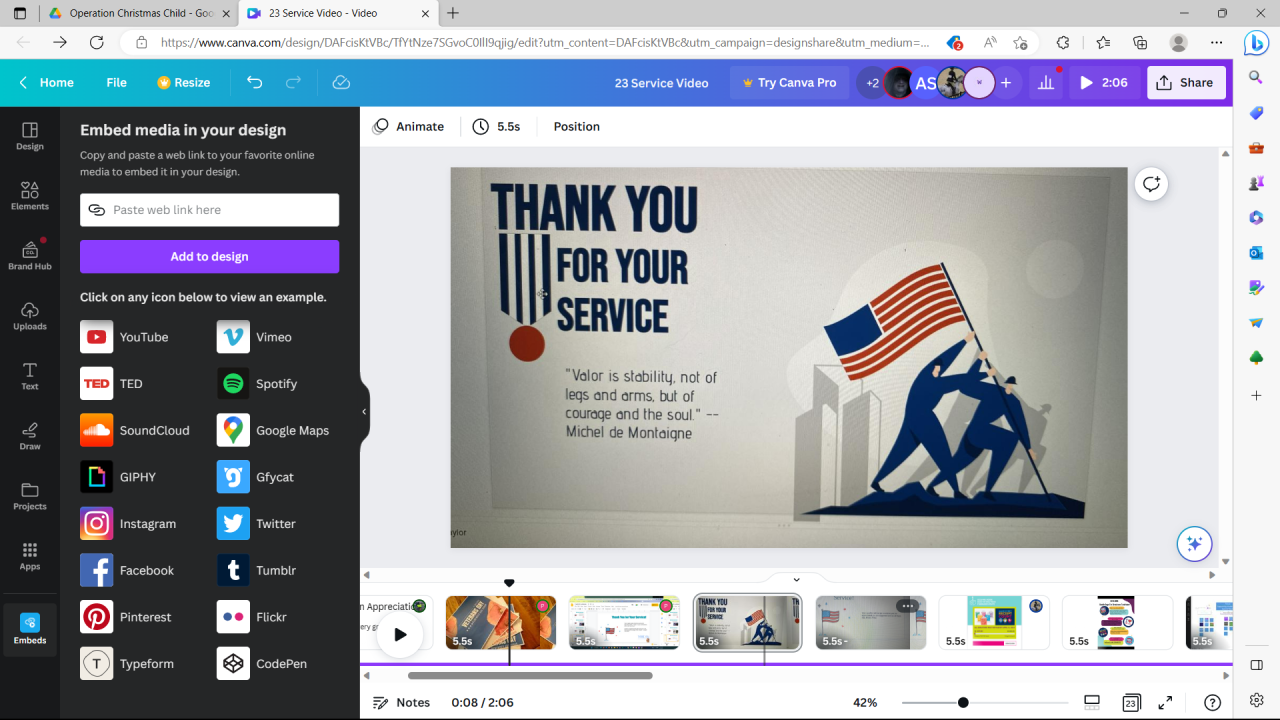
Task: Open a new browser tab
Action: click(453, 13)
